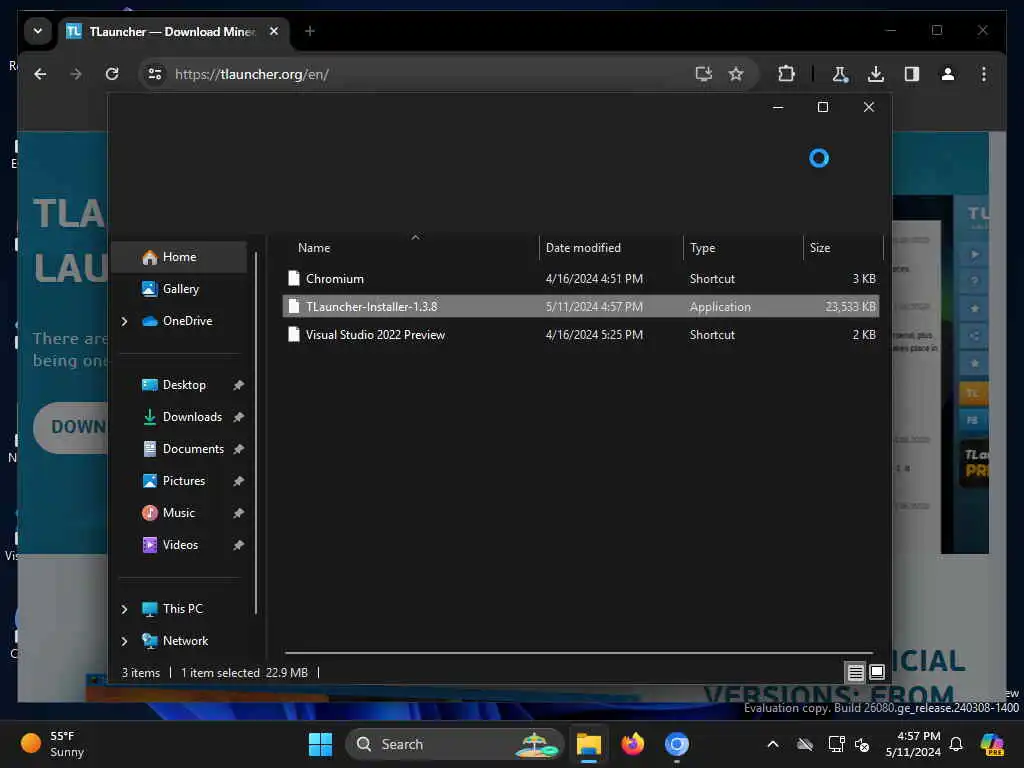
Task: Click pin icon next to Documents
Action: point(238,449)
